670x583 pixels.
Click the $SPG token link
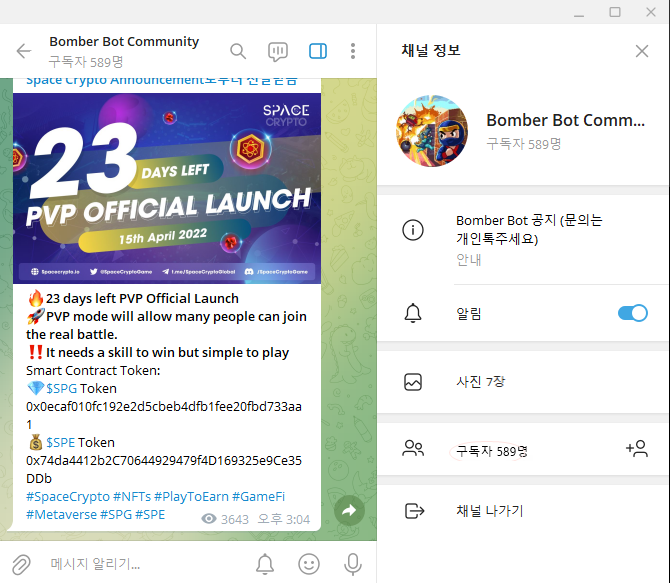point(62,389)
